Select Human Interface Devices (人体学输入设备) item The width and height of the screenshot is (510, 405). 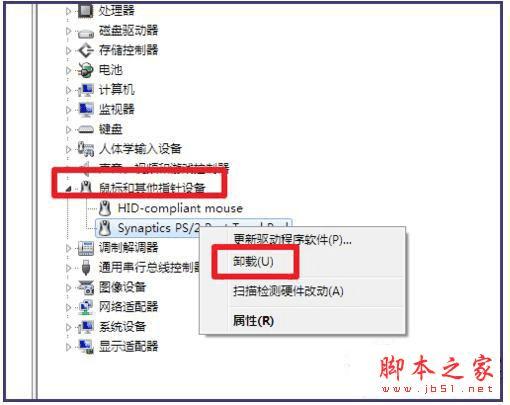[x=140, y=149]
